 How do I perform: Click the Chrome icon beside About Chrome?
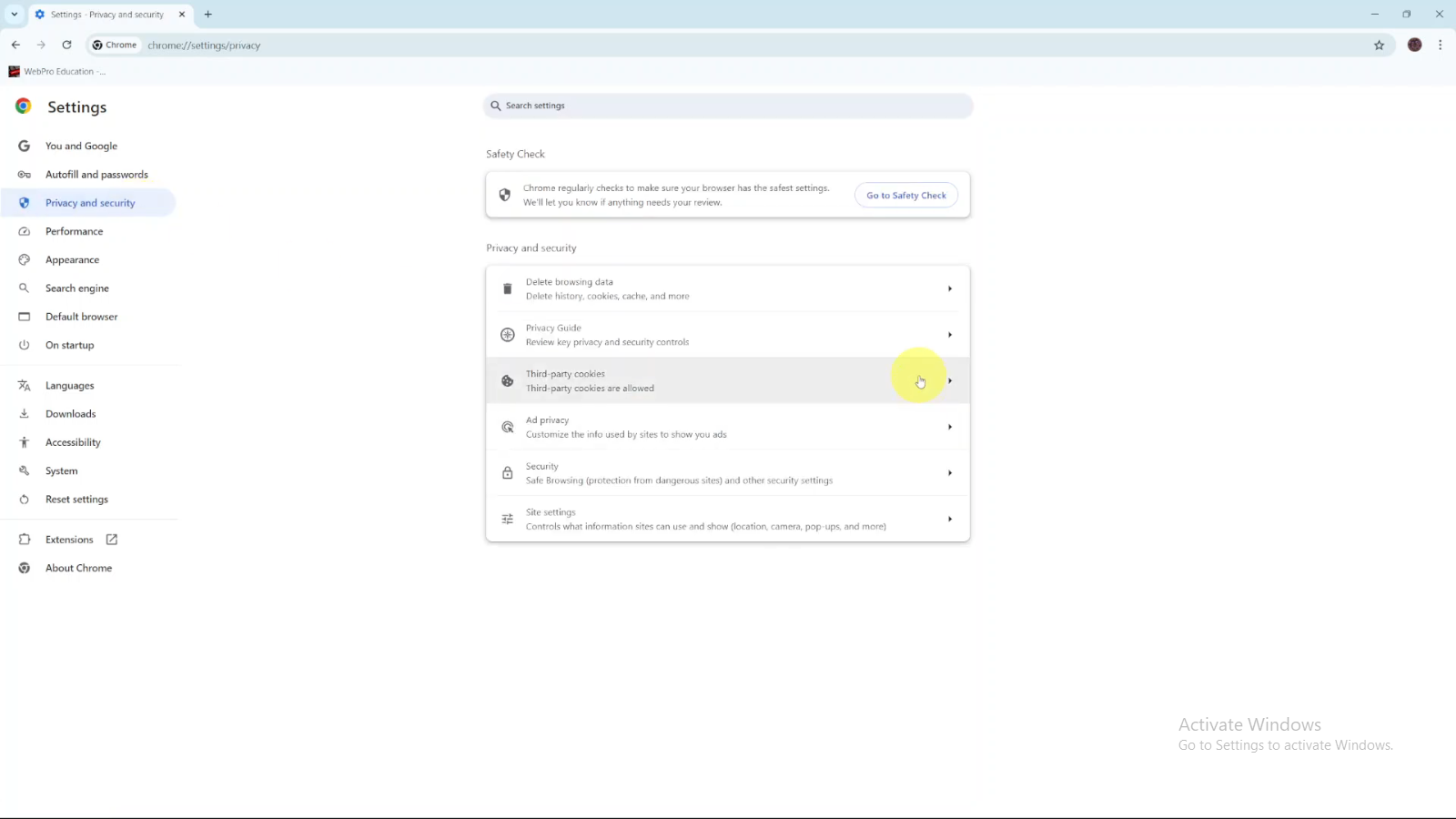coord(25,568)
